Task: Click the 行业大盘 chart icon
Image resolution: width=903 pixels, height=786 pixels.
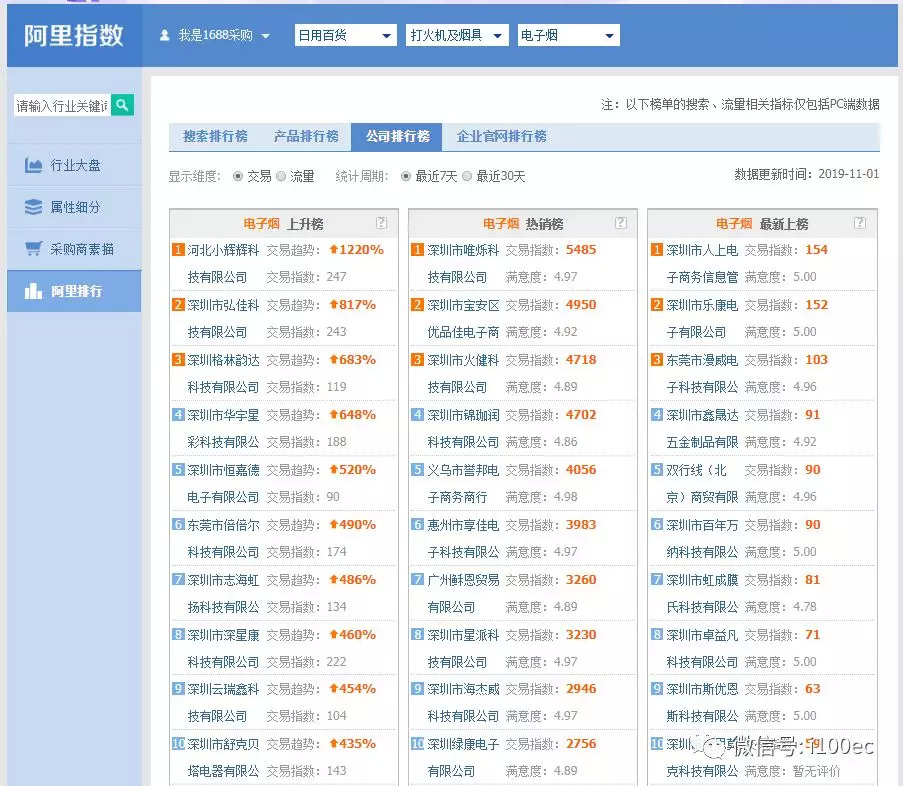Action: click(33, 165)
